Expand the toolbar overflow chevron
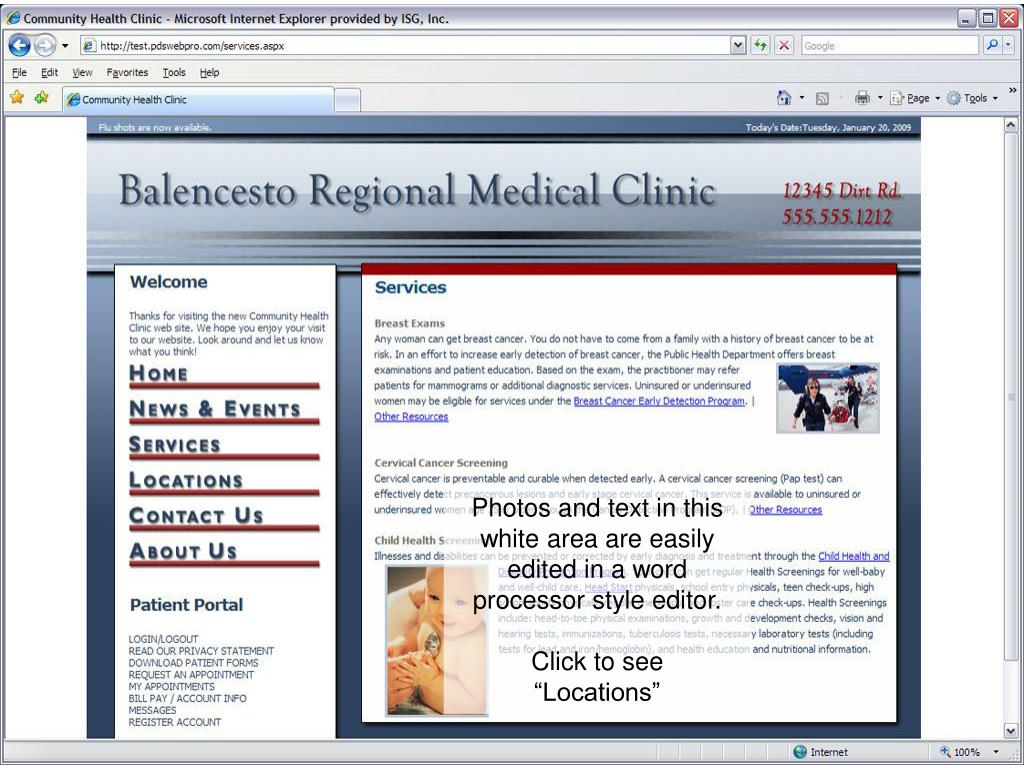1024x768 pixels. [x=1013, y=91]
